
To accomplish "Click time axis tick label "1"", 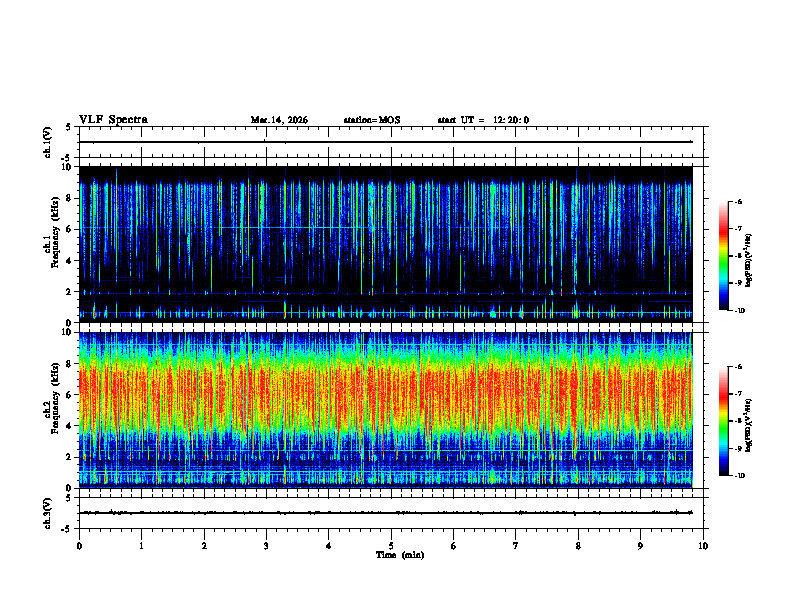I will tap(141, 546).
